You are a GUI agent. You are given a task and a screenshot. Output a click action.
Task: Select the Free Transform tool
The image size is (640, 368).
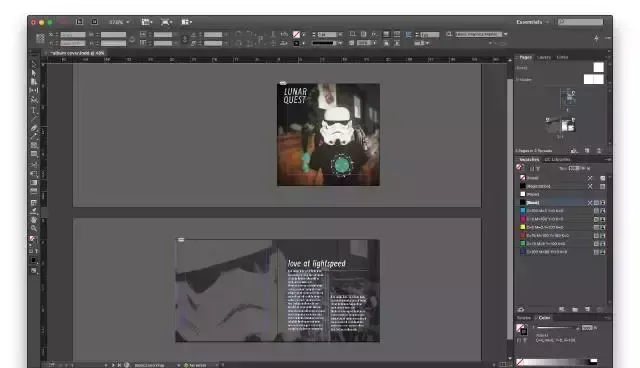34,173
